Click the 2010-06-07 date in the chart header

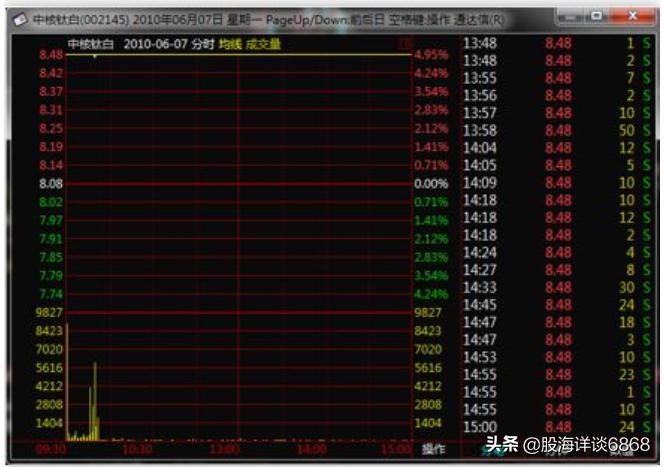[155, 44]
